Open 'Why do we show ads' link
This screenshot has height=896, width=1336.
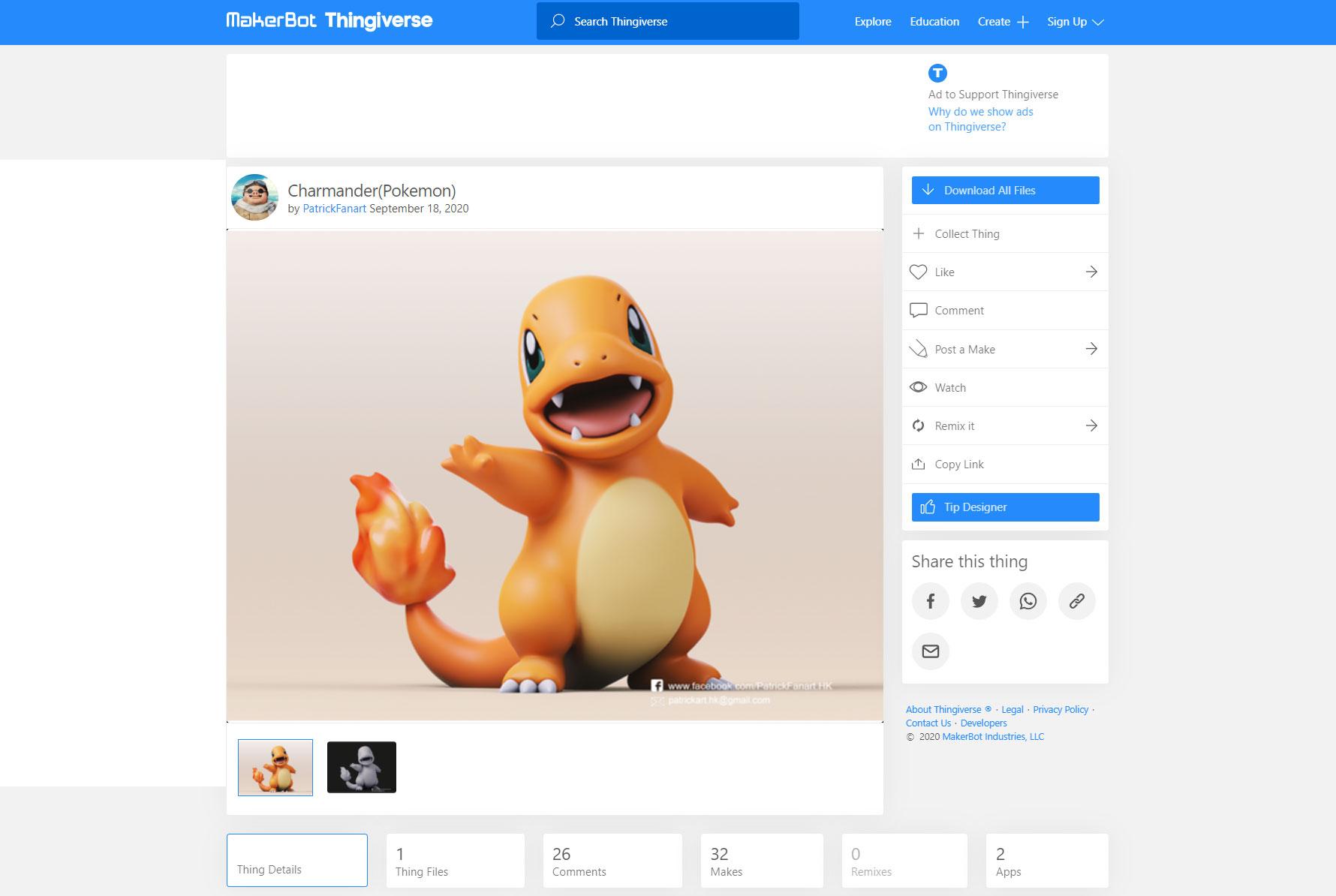tap(981, 119)
